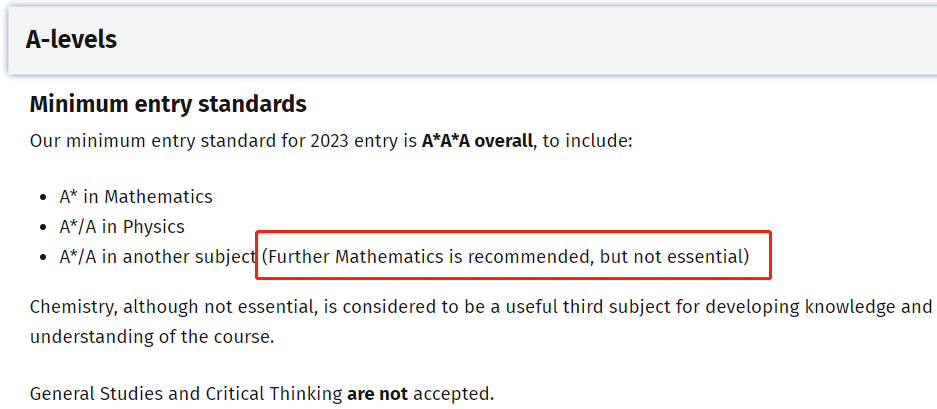Click the bullet dot before 'another subject'
The height and width of the screenshot is (409, 937).
[x=42, y=258]
